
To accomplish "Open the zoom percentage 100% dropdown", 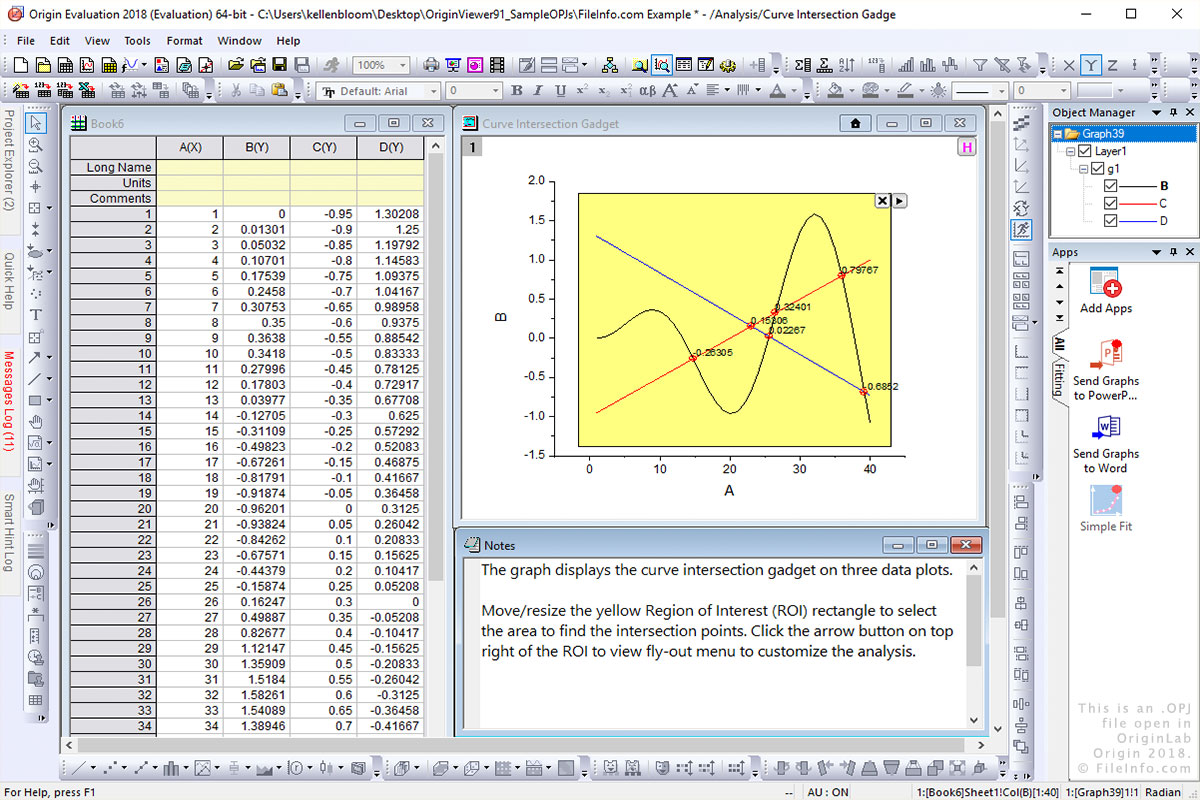I will pyautogui.click(x=403, y=65).
